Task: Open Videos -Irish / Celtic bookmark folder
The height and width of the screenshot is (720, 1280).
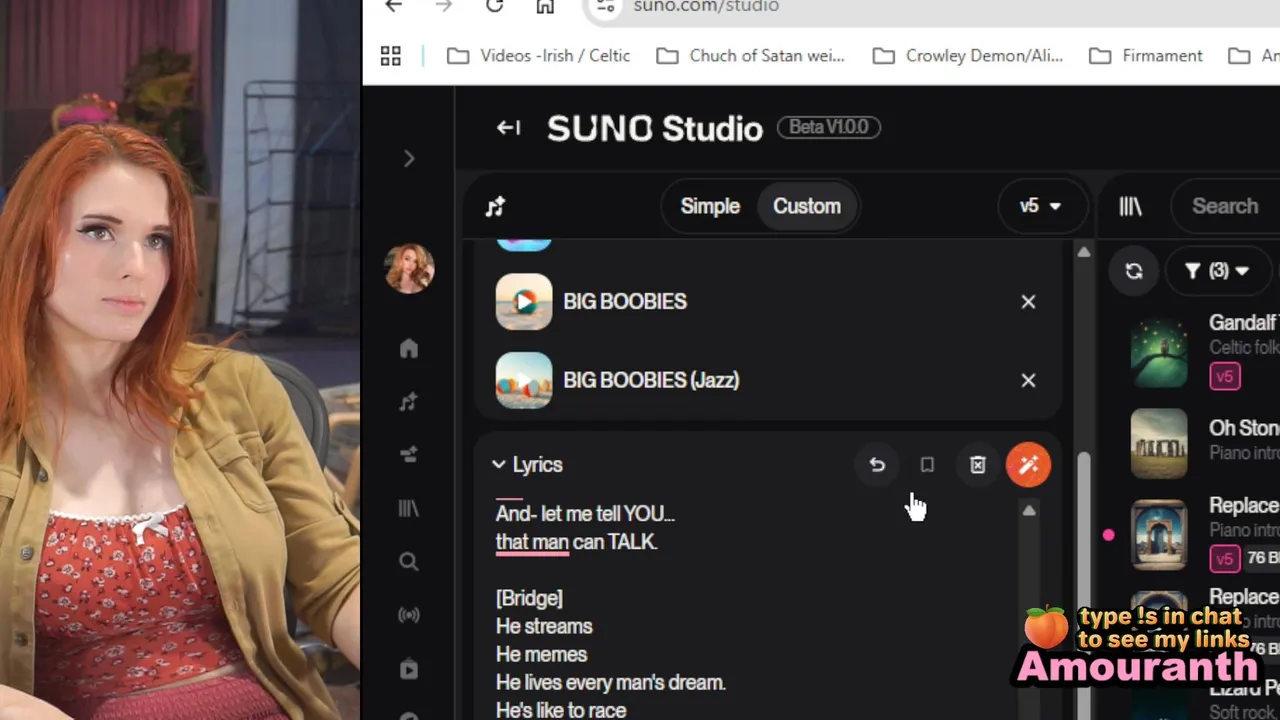Action: 538,56
